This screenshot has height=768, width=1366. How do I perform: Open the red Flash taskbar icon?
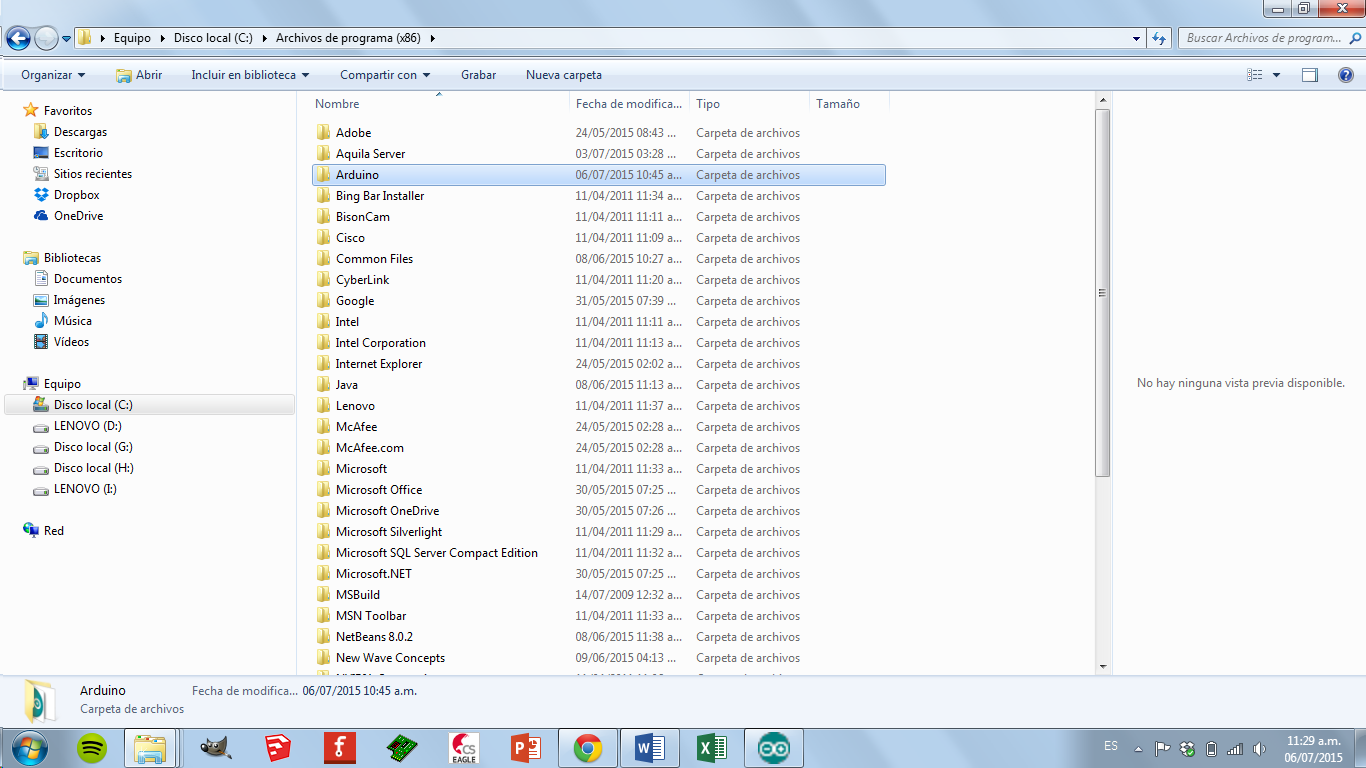[340, 748]
